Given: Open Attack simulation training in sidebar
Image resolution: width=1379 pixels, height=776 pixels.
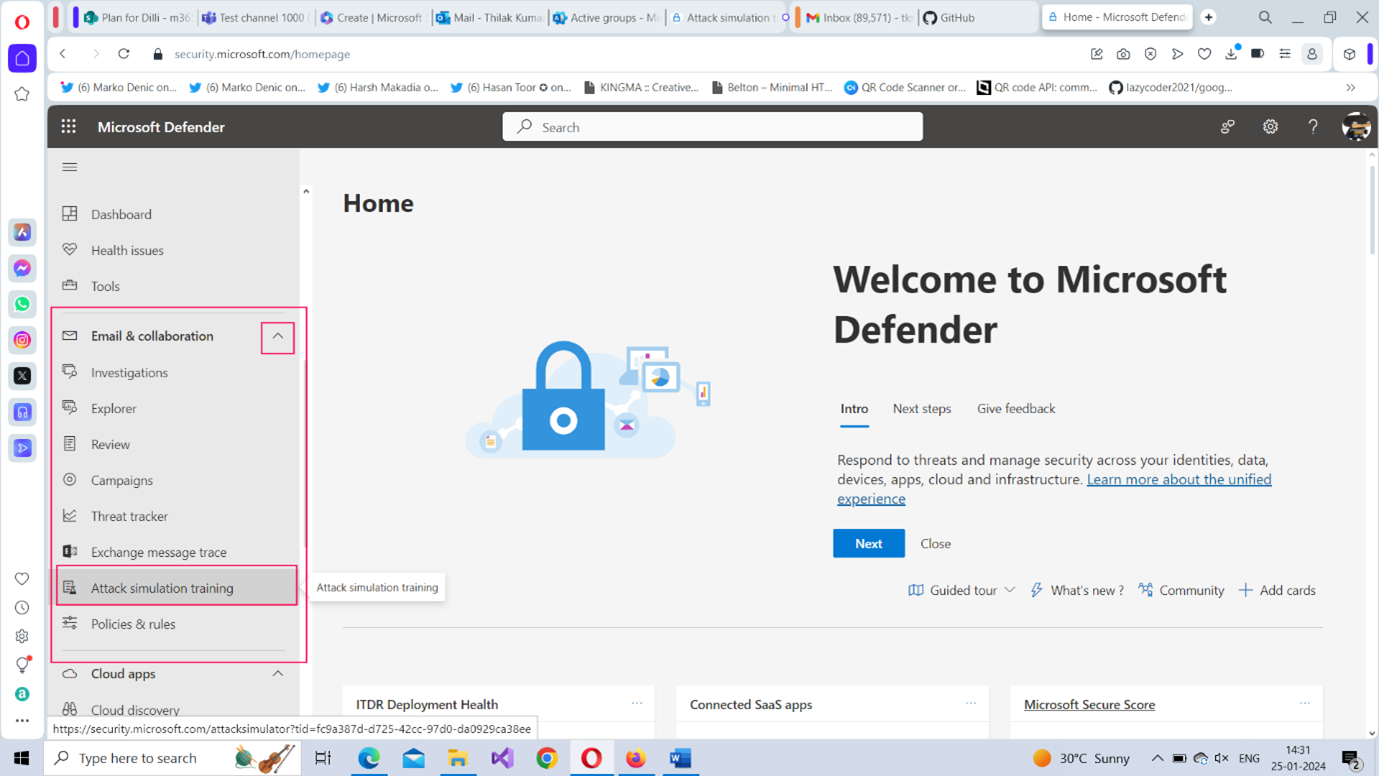Looking at the screenshot, I should pos(162,588).
